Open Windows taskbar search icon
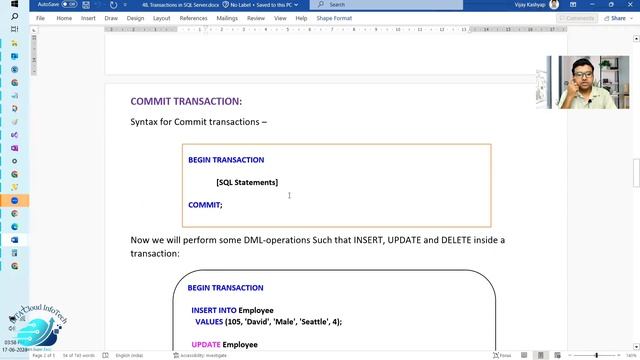The width and height of the screenshot is (640, 360). pyautogui.click(x=14, y=16)
